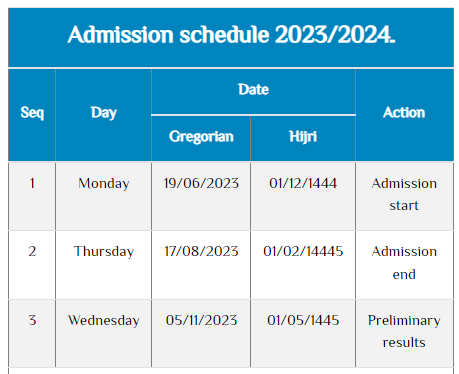
Task: Select the Action column header
Action: tap(404, 112)
